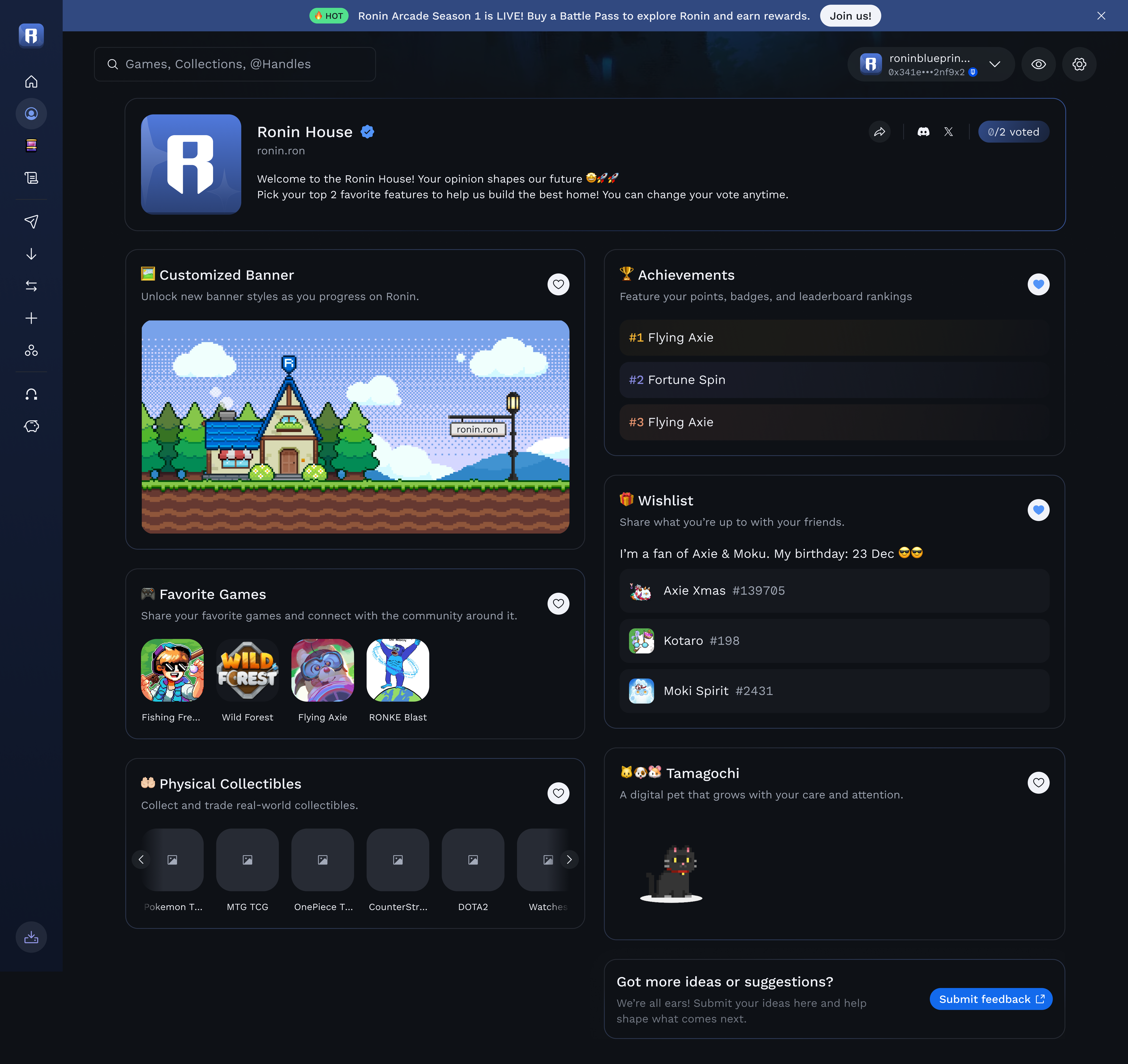
Task: Click the piggy bank sidebar icon
Action: [x=31, y=426]
